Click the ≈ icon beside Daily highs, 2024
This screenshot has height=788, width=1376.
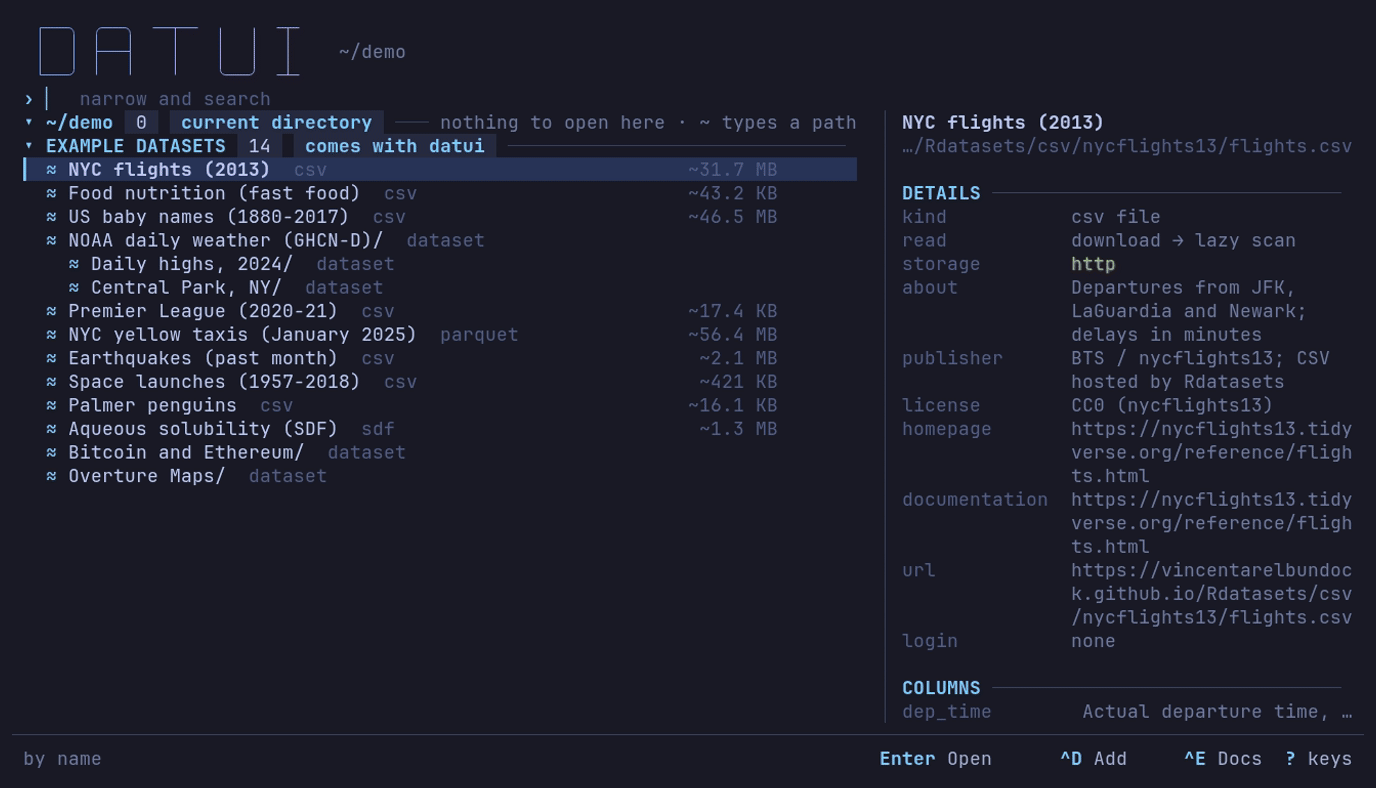[74, 264]
